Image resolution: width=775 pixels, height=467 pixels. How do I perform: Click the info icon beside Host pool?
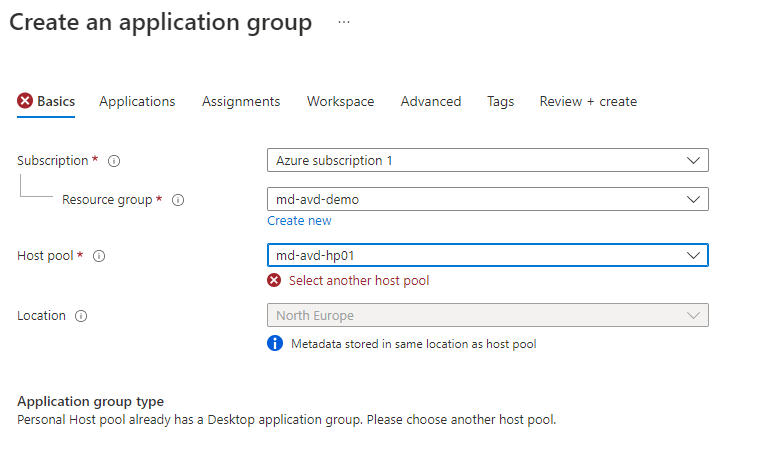(x=99, y=256)
